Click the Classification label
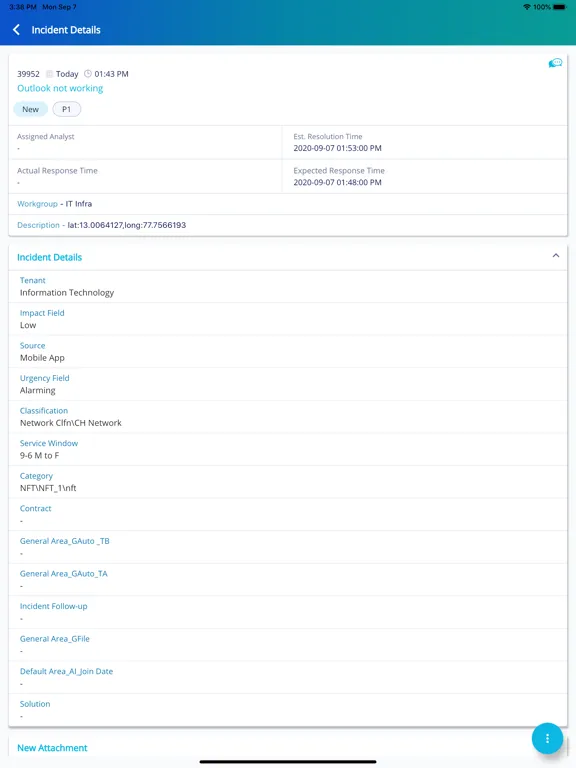Viewport: 576px width, 768px height. tap(44, 410)
